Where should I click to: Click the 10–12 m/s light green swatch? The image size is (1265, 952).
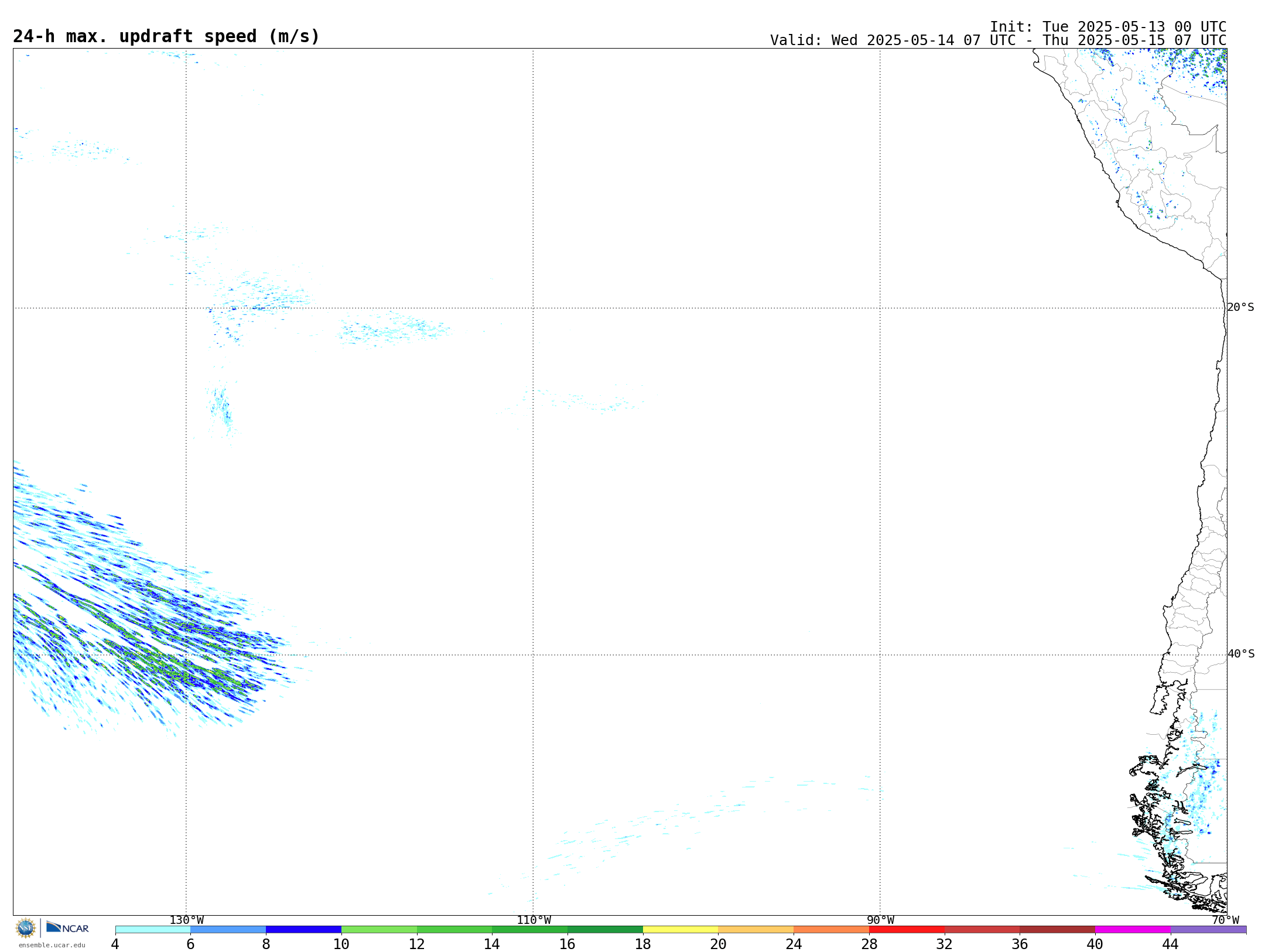(x=379, y=930)
